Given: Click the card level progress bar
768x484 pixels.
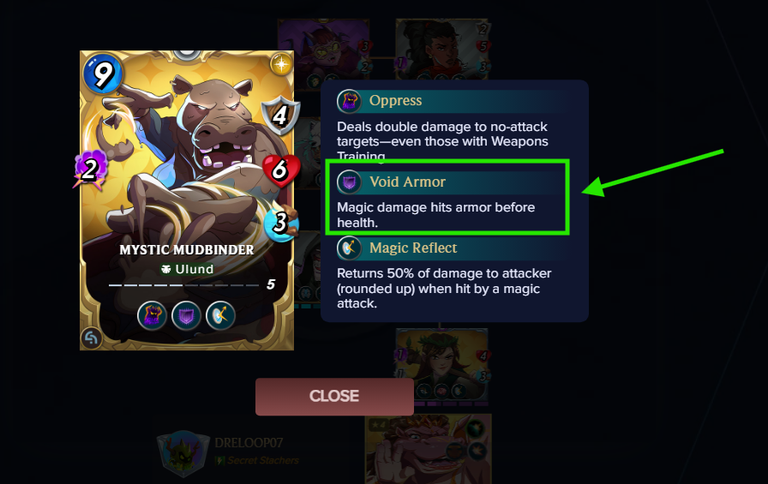Looking at the screenshot, I should pyautogui.click(x=184, y=285).
